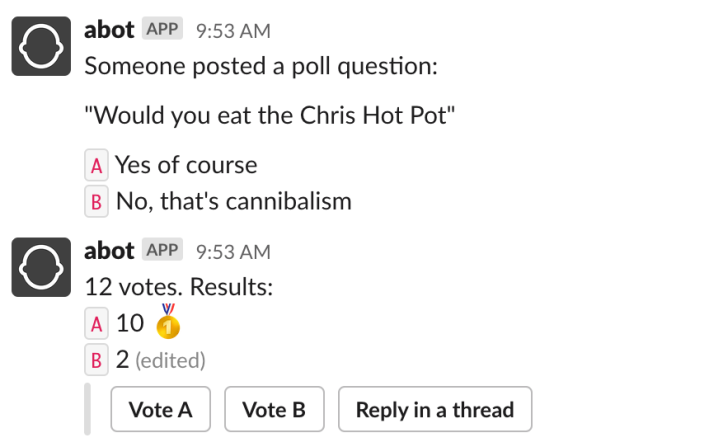Click the 9:53 AM timestamp of results message
The height and width of the screenshot is (447, 709).
coord(233,252)
